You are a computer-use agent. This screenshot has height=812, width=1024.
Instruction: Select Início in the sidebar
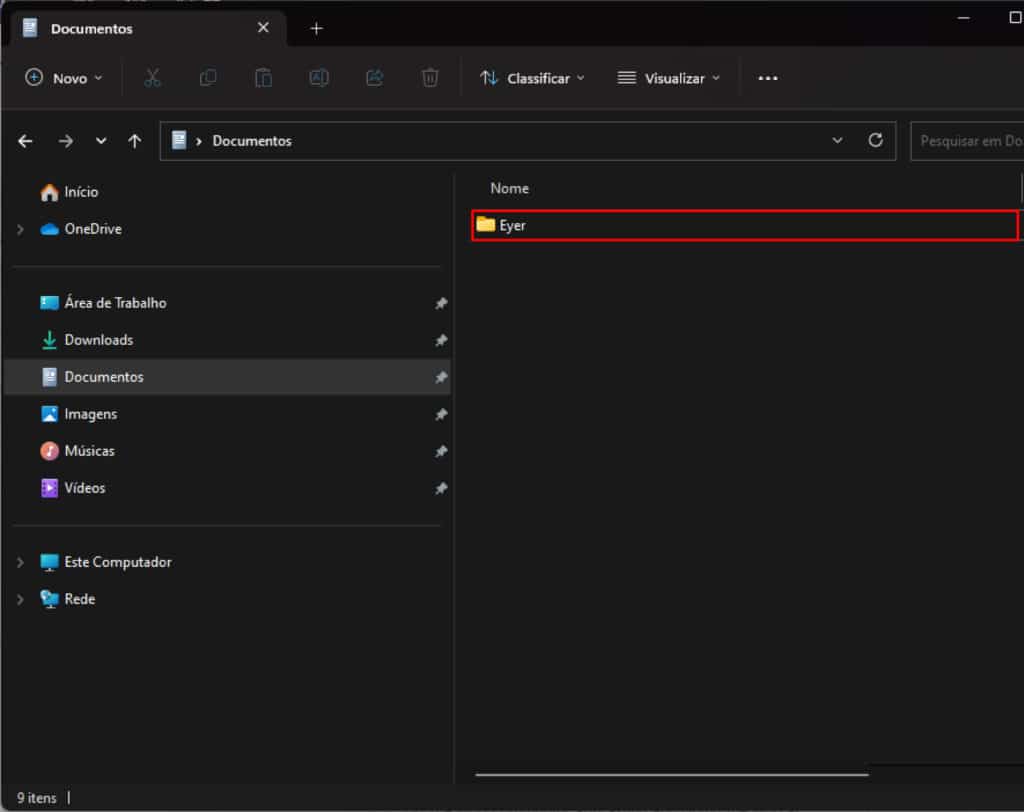[x=81, y=192]
